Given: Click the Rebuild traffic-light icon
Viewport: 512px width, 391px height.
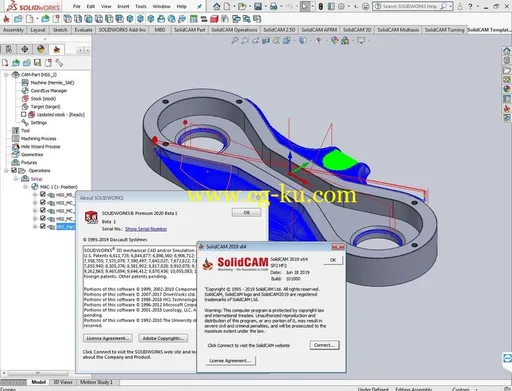Looking at the screenshot, I should [x=320, y=6].
